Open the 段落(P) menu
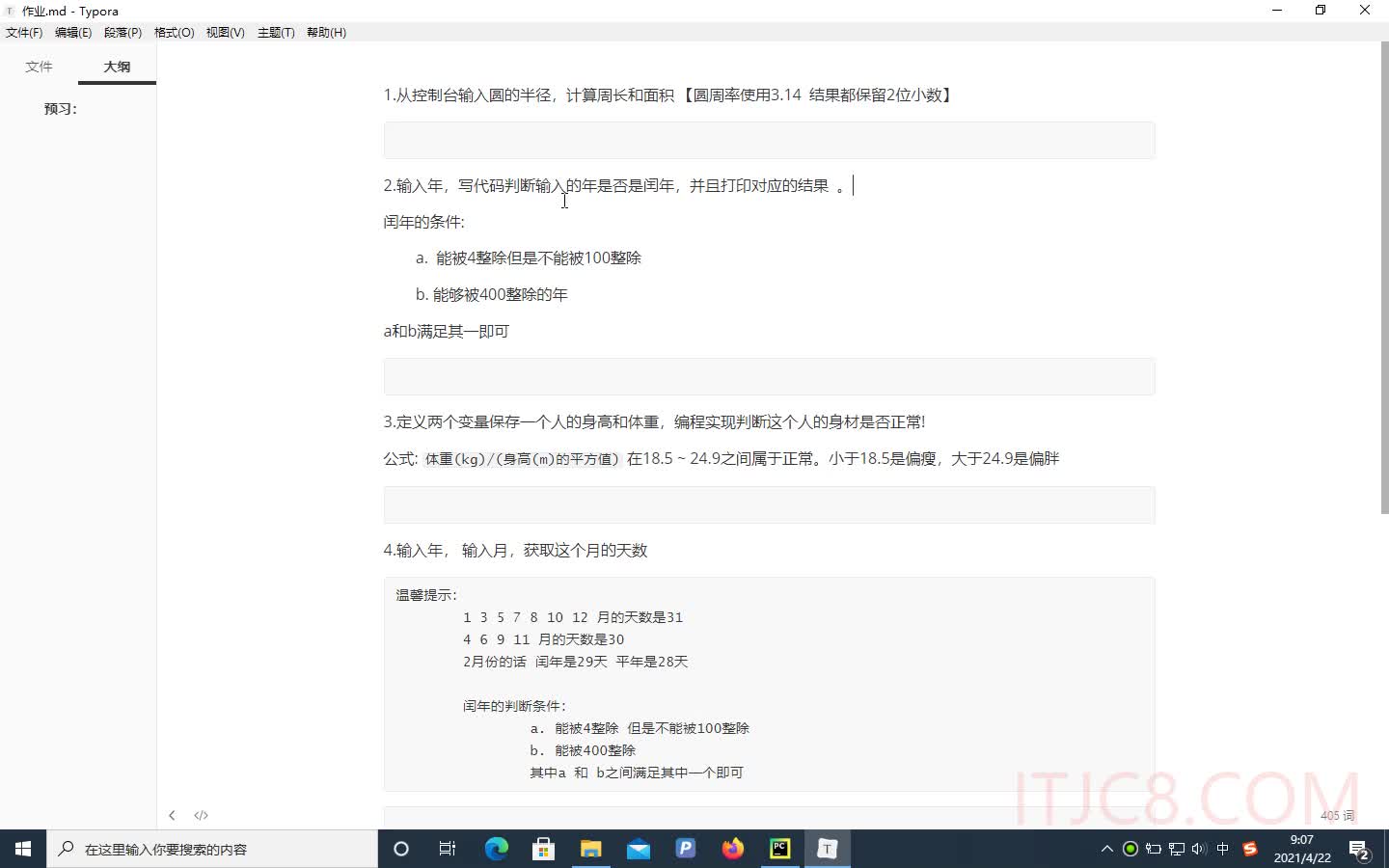1389x868 pixels. point(123,32)
